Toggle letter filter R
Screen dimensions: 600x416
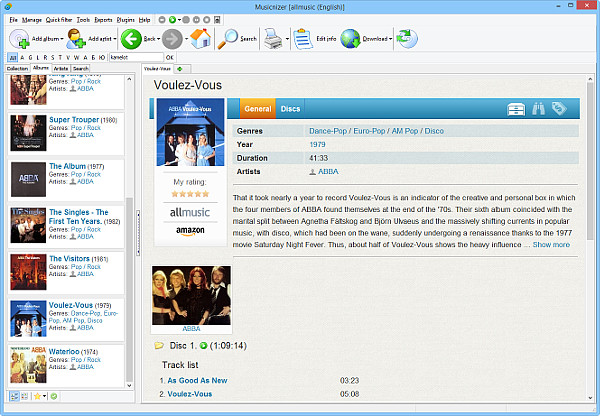click(45, 57)
